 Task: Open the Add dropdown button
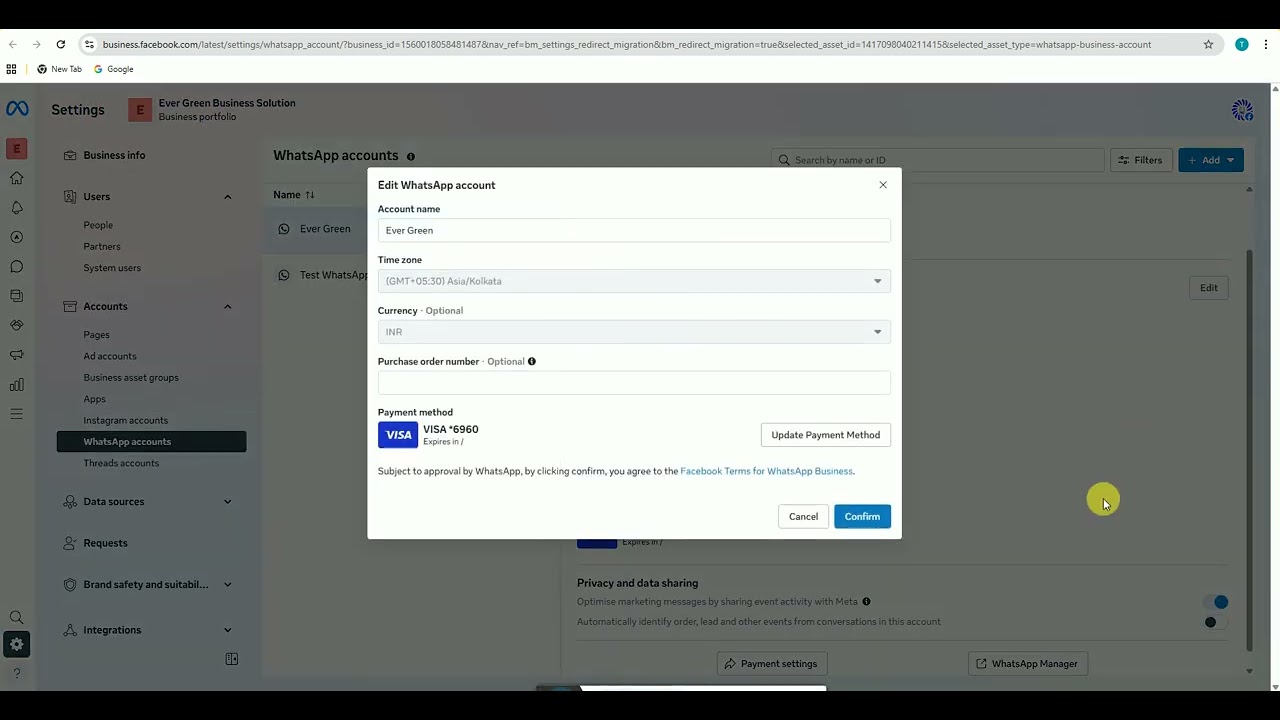[x=1211, y=160]
